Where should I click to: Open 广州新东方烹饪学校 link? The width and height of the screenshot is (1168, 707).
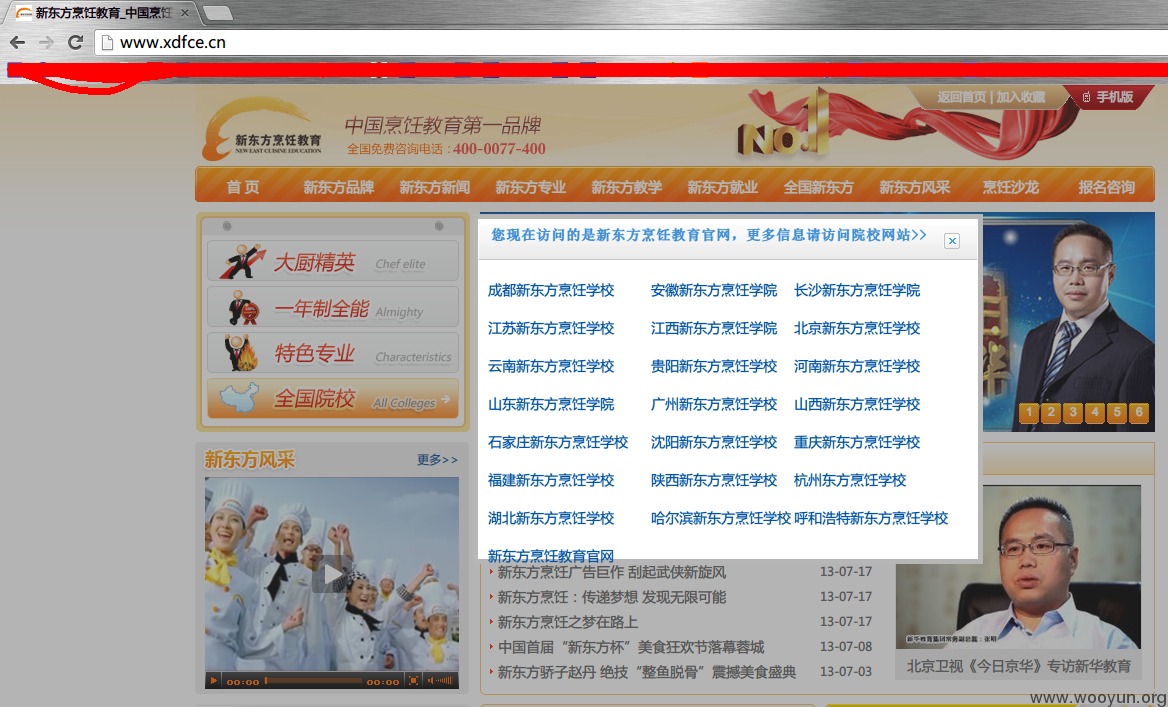pos(714,404)
